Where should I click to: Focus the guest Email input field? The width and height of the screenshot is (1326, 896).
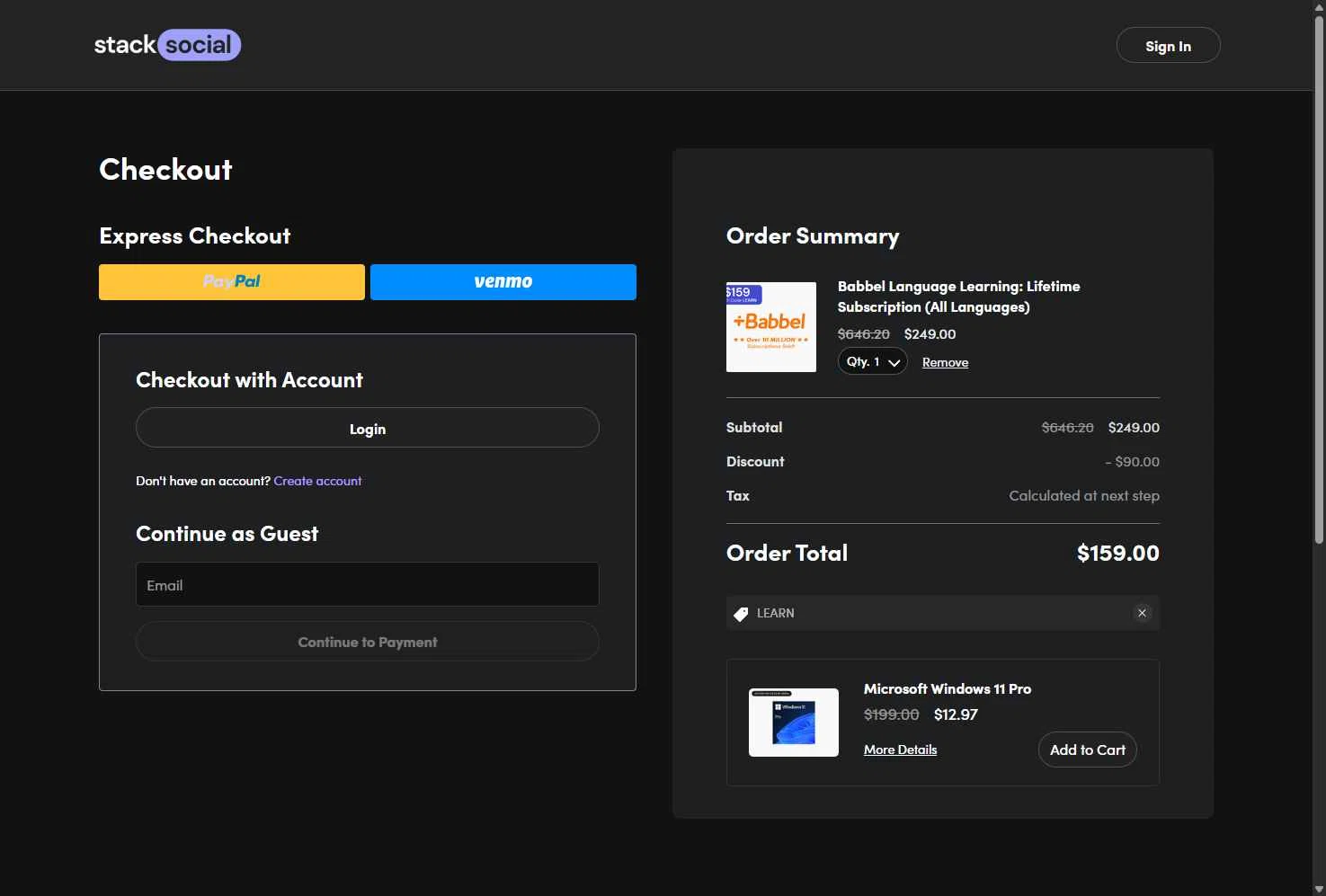pos(368,584)
